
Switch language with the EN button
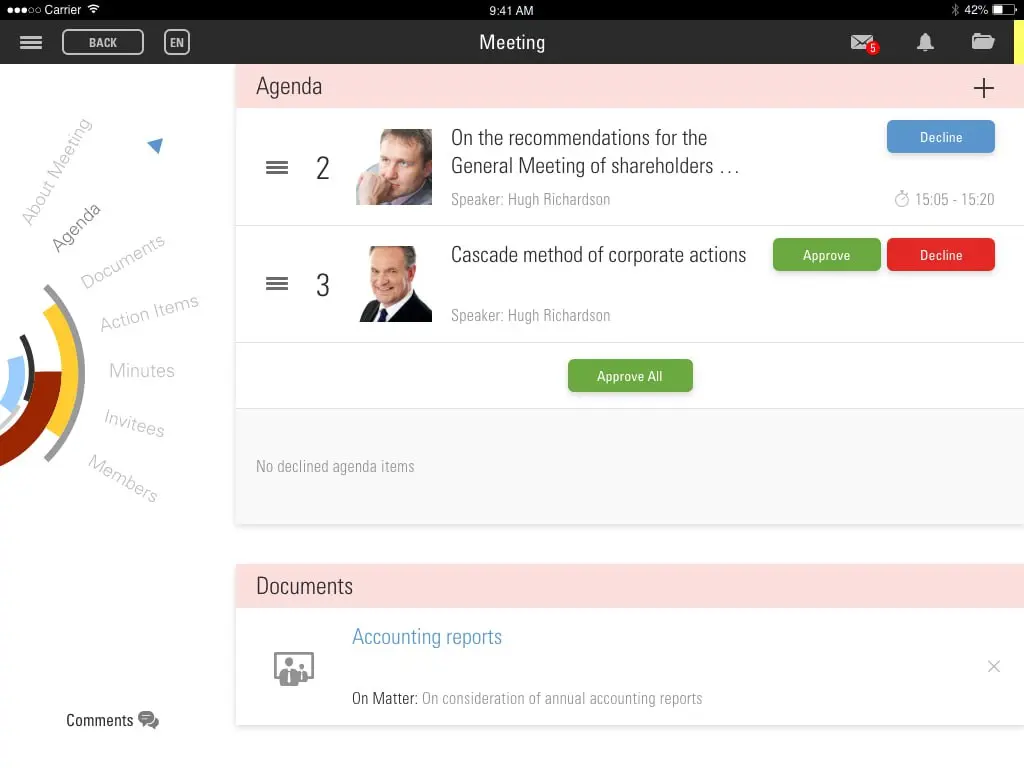click(x=176, y=42)
